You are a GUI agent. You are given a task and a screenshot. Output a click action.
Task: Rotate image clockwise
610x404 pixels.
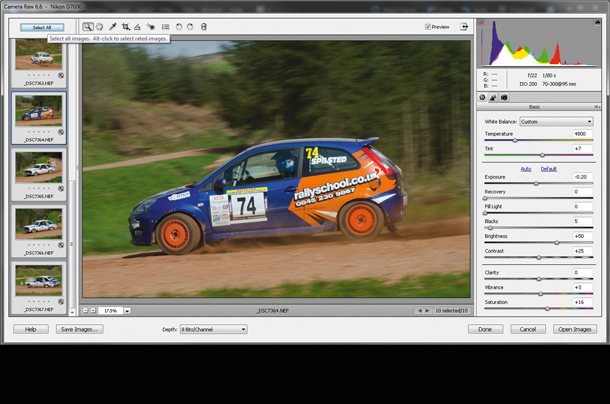(190, 27)
